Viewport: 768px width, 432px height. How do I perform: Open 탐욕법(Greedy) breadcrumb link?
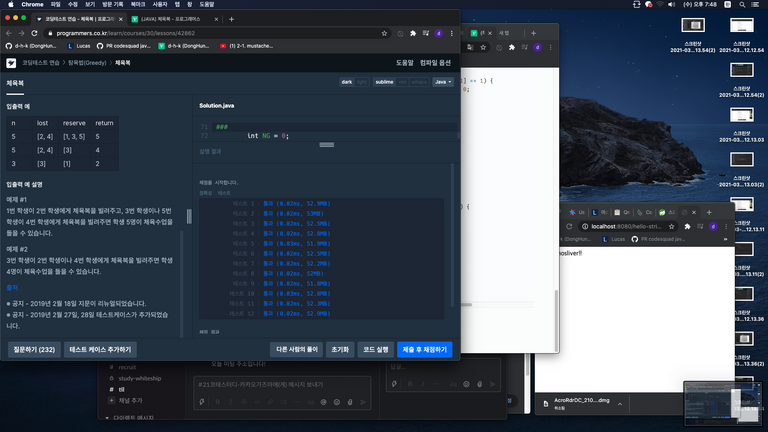click(x=87, y=63)
